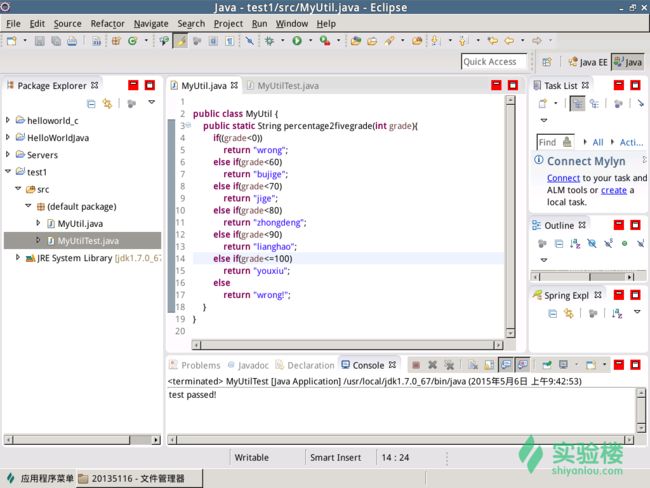The height and width of the screenshot is (488, 650).
Task: Click the green Run button in toolbar
Action: [x=297, y=41]
